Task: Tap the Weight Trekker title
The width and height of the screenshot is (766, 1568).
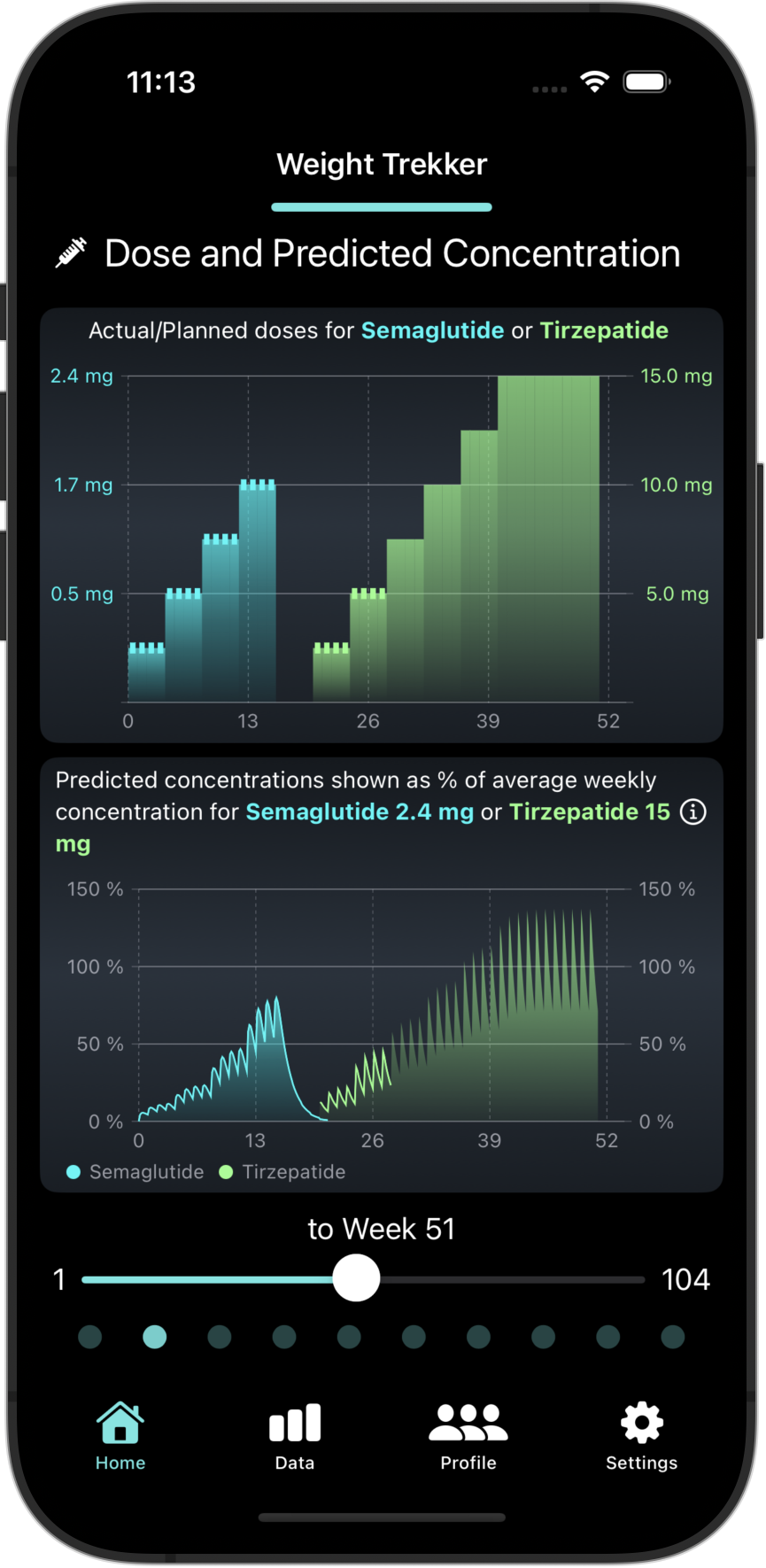Action: tap(382, 165)
